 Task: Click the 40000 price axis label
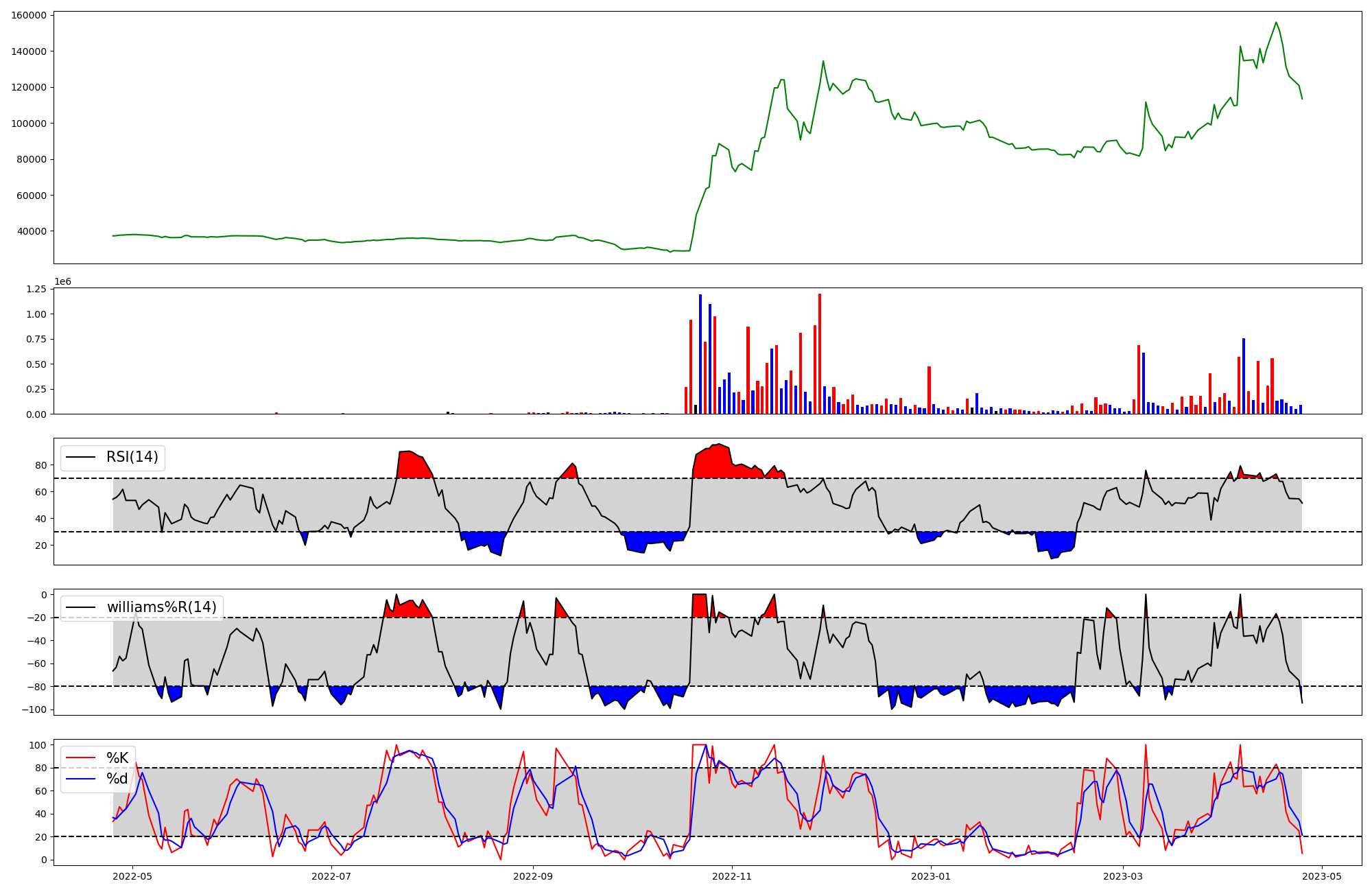(32, 231)
